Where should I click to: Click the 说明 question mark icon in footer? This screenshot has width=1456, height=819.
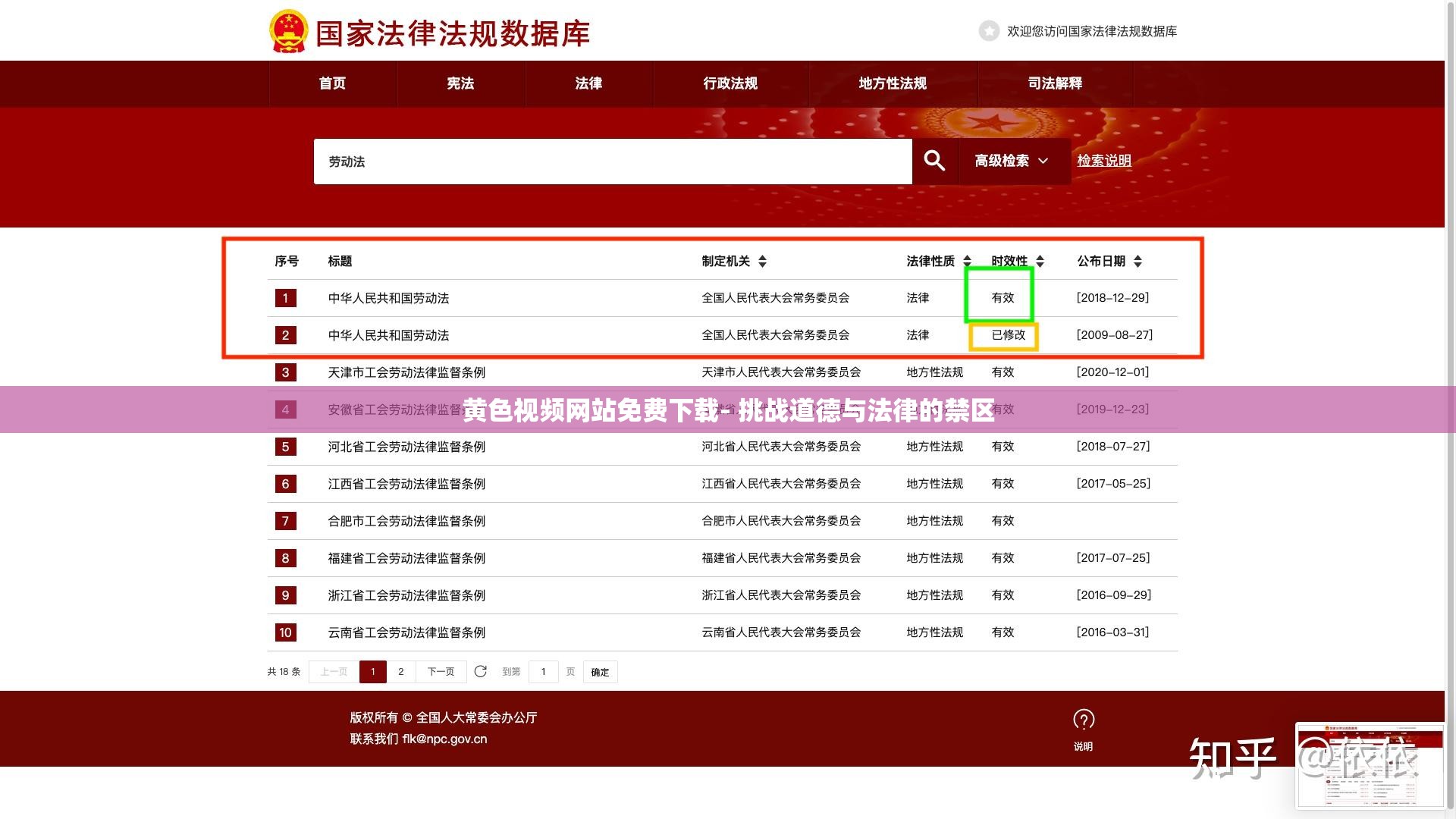tap(1084, 719)
